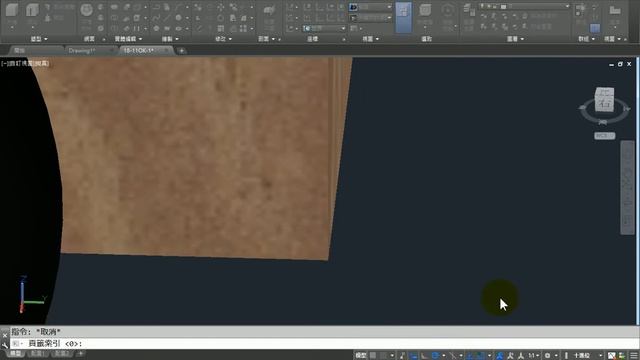Viewport: 640px width, 360px height.
Task: Expand the 實體編輯 panel
Action: click(x=128, y=39)
